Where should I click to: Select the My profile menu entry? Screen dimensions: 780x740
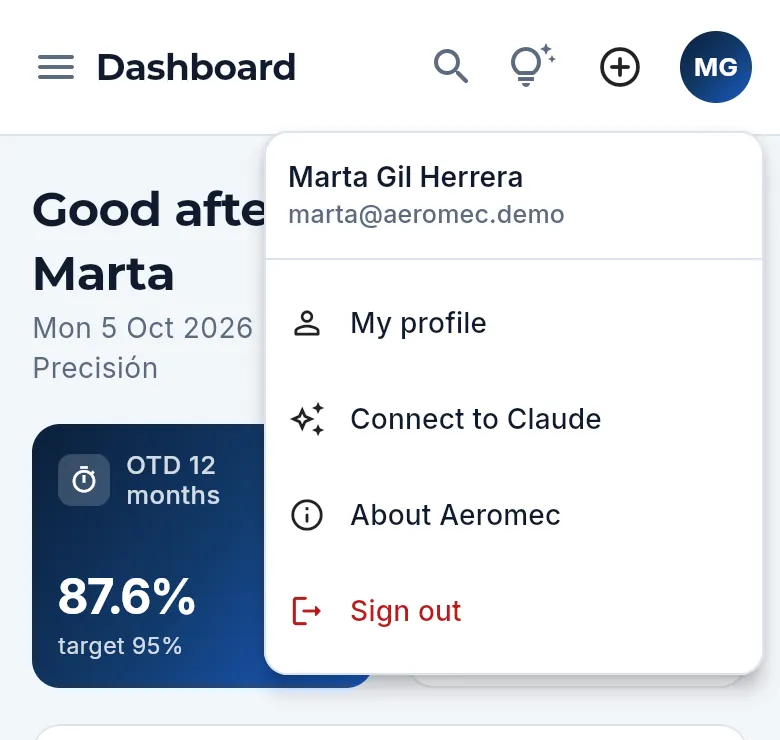point(513,323)
